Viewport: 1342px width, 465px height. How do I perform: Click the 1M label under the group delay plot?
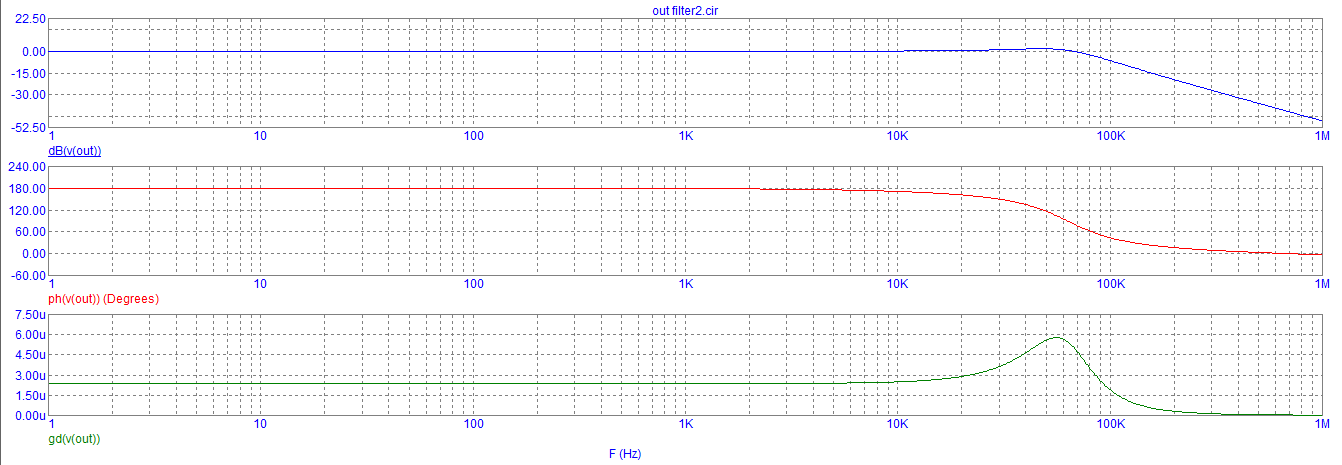[1320, 425]
